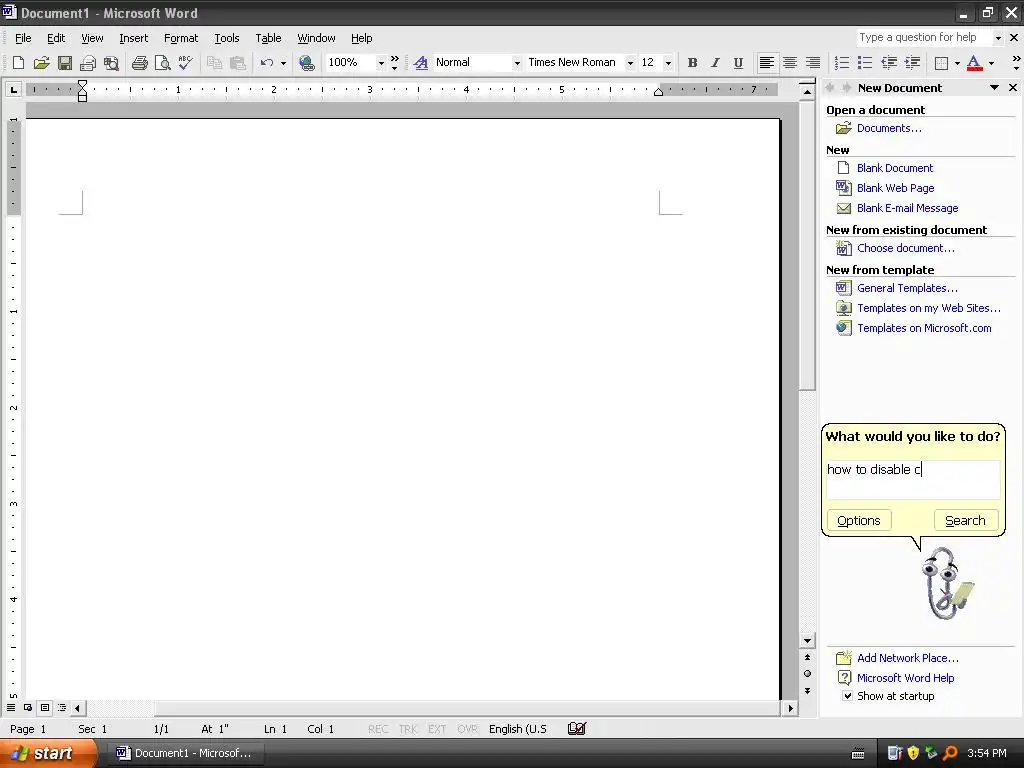Open the border style dropdown arrow

(957, 63)
